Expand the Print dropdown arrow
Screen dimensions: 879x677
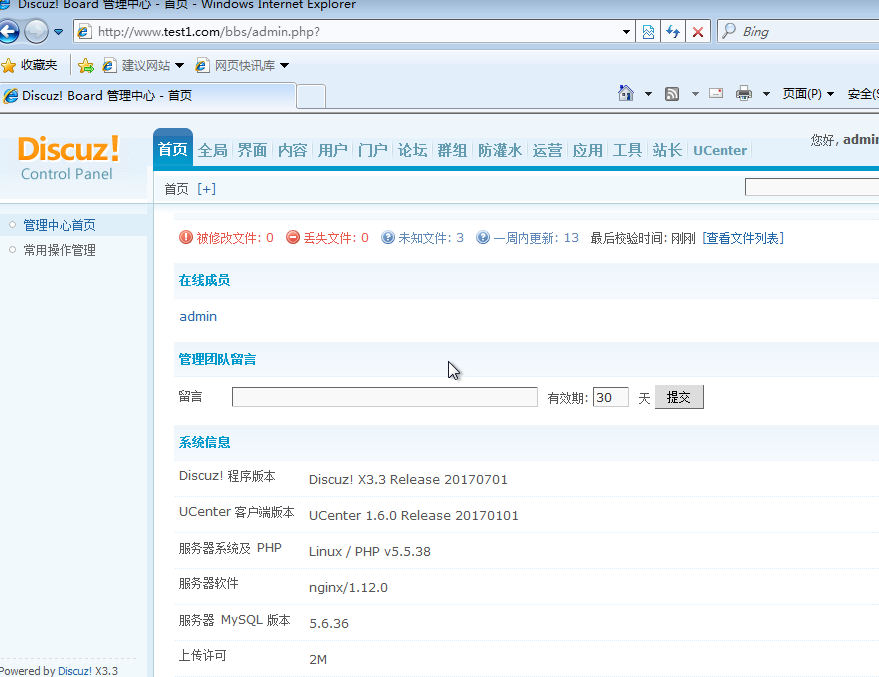pos(766,94)
